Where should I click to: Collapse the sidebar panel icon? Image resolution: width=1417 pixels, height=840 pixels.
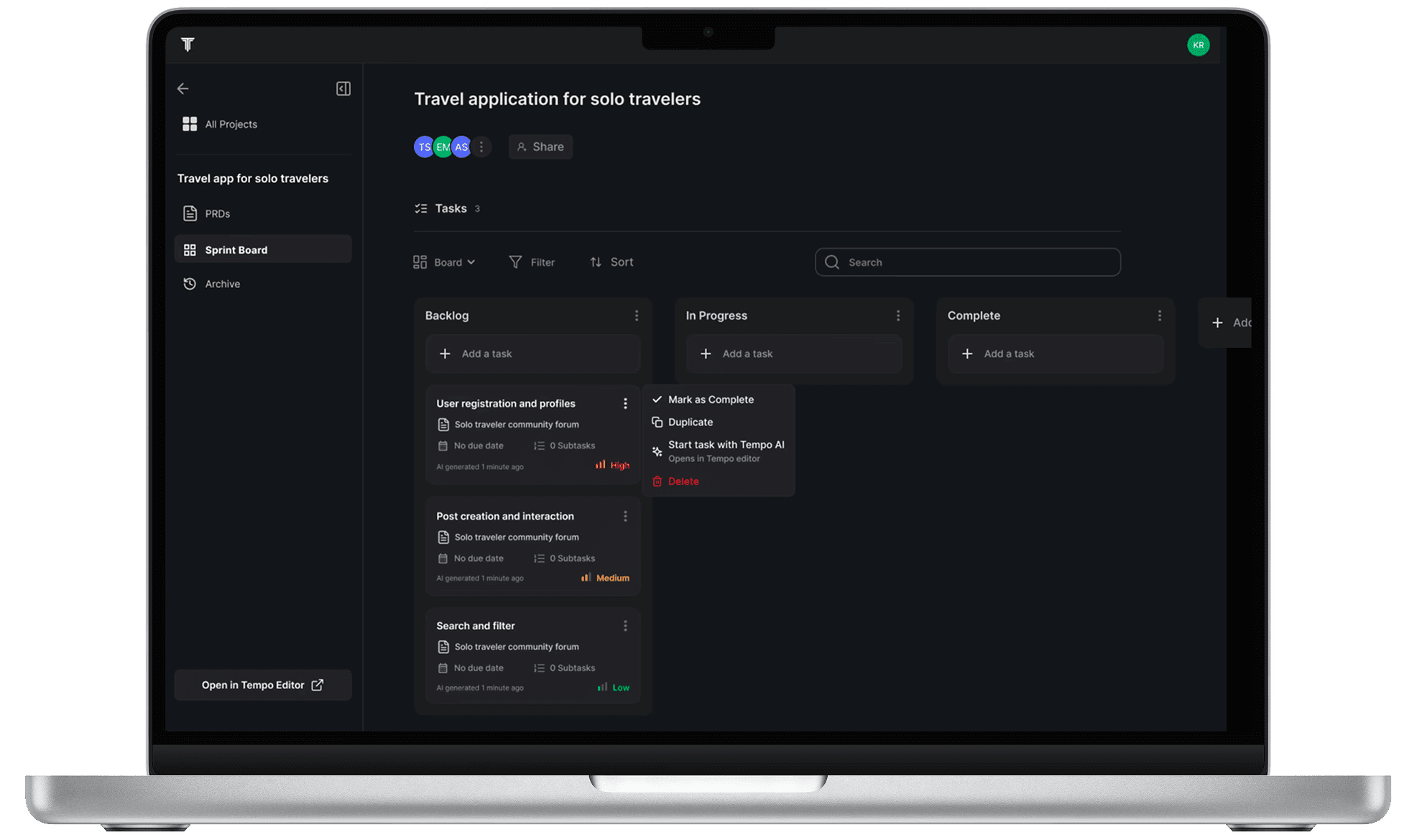click(x=343, y=88)
